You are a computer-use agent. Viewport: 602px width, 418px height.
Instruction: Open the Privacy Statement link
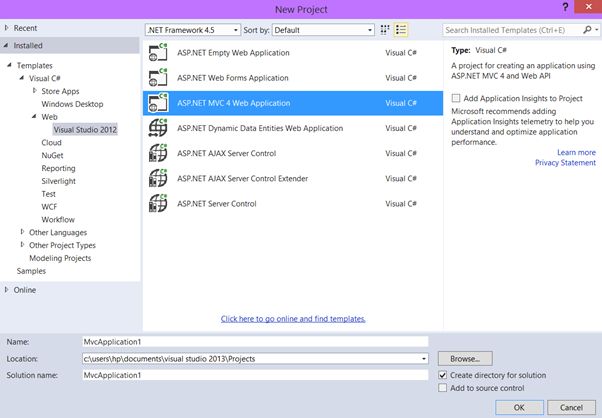(566, 163)
